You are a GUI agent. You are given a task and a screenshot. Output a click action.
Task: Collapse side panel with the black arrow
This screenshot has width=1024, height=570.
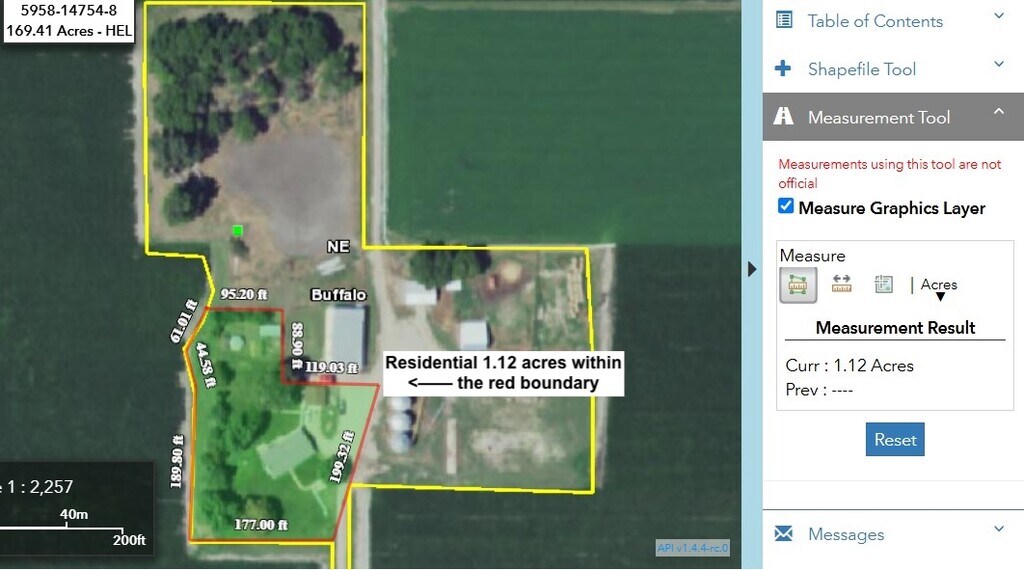click(752, 269)
